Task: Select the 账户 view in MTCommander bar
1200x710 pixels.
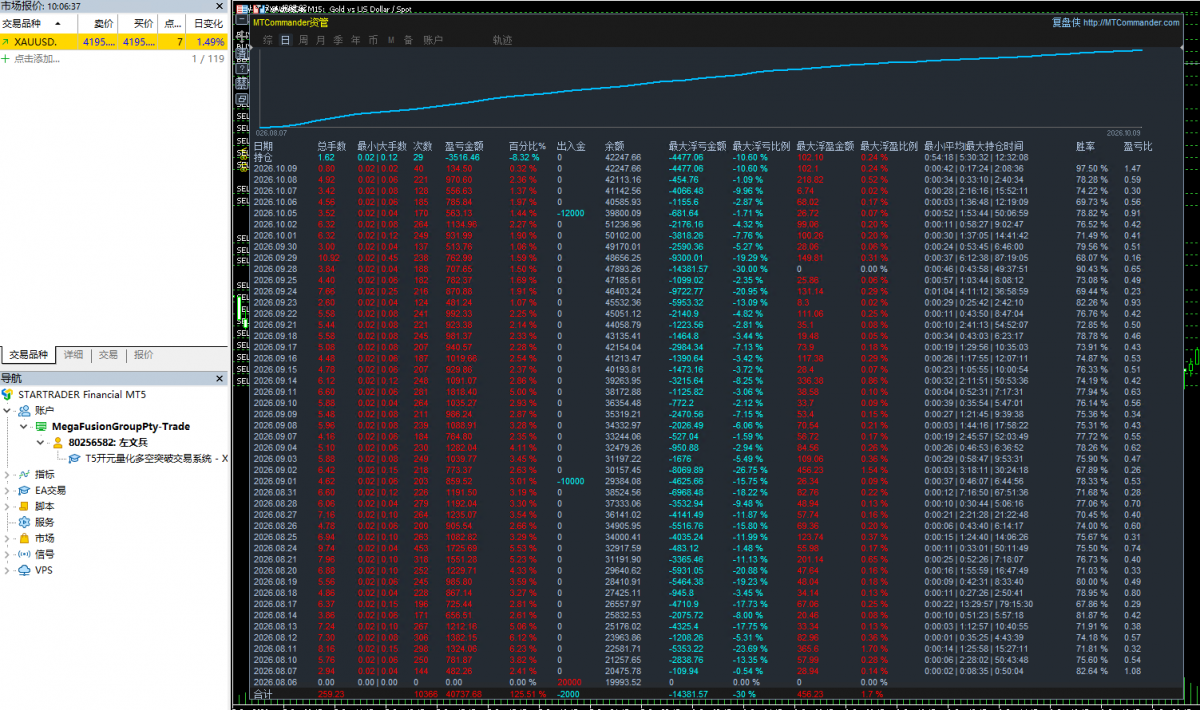Action: click(433, 40)
